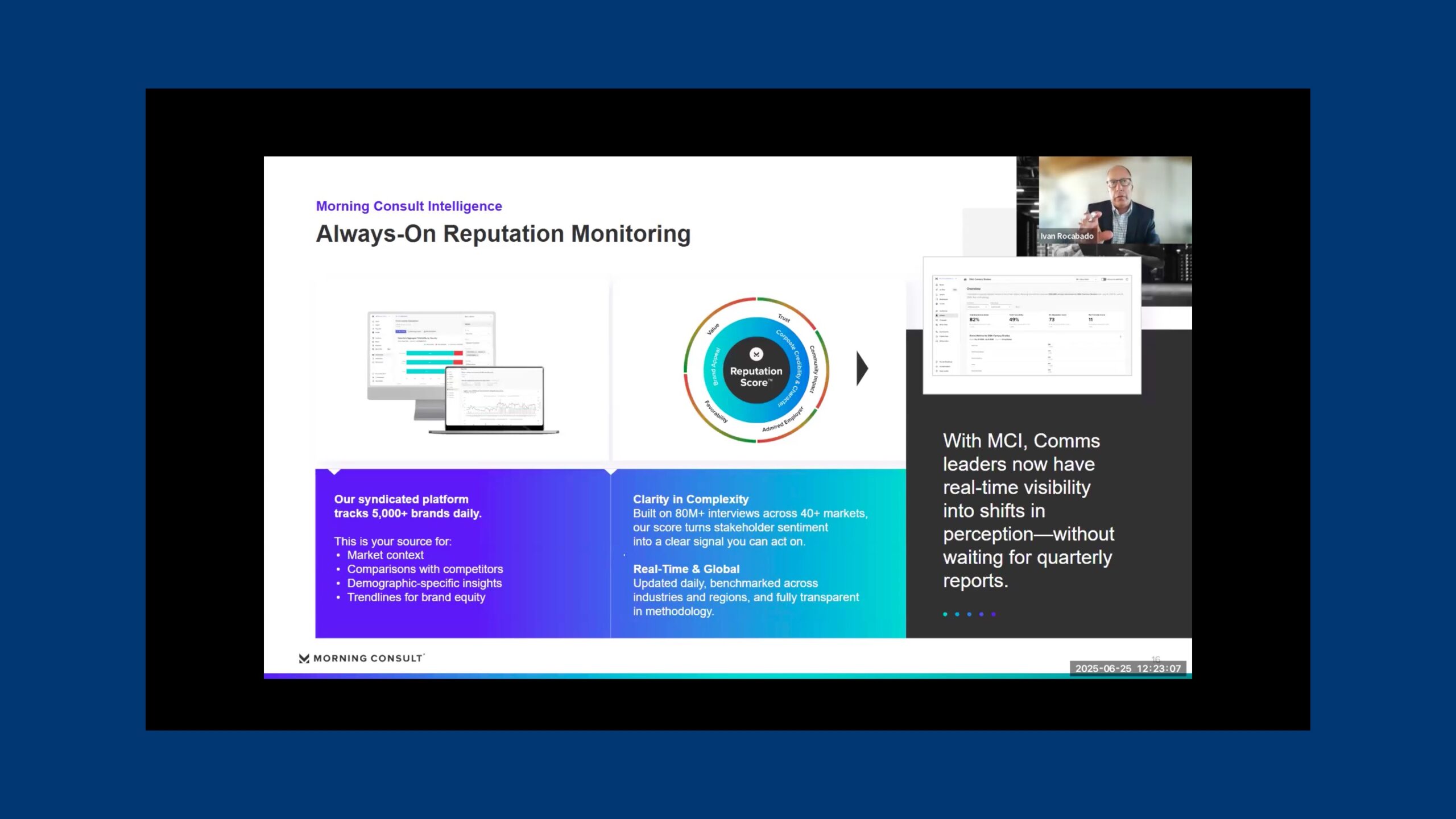Click the black right-pointing triangle arrow
The height and width of the screenshot is (819, 1456).
tap(862, 369)
